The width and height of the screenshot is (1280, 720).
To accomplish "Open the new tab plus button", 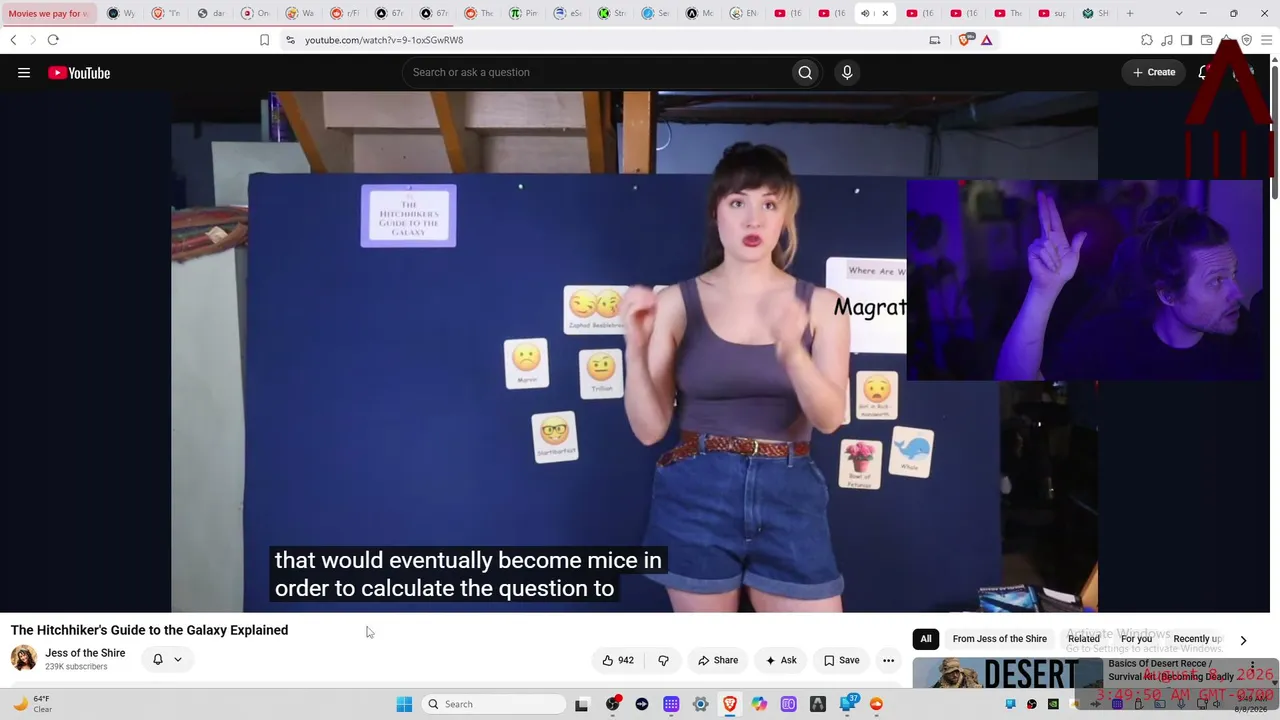I will pos(1130,13).
